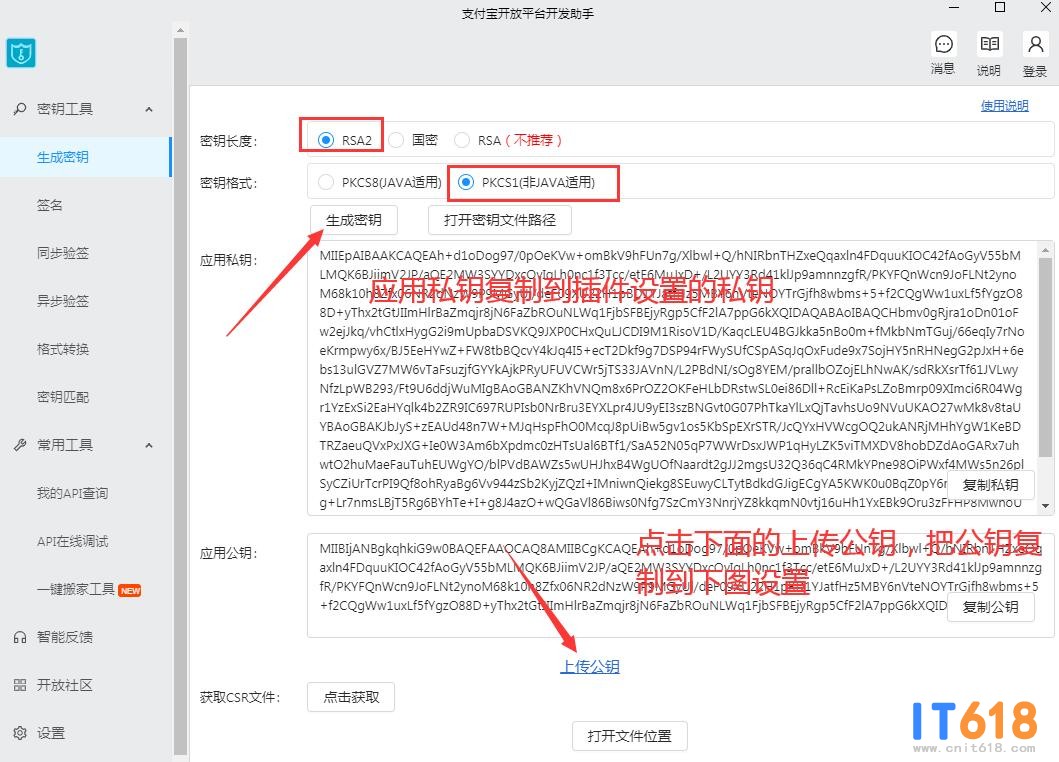This screenshot has width=1059, height=762.
Task: Click the 密钥工具 key icon
Action: click(20, 109)
